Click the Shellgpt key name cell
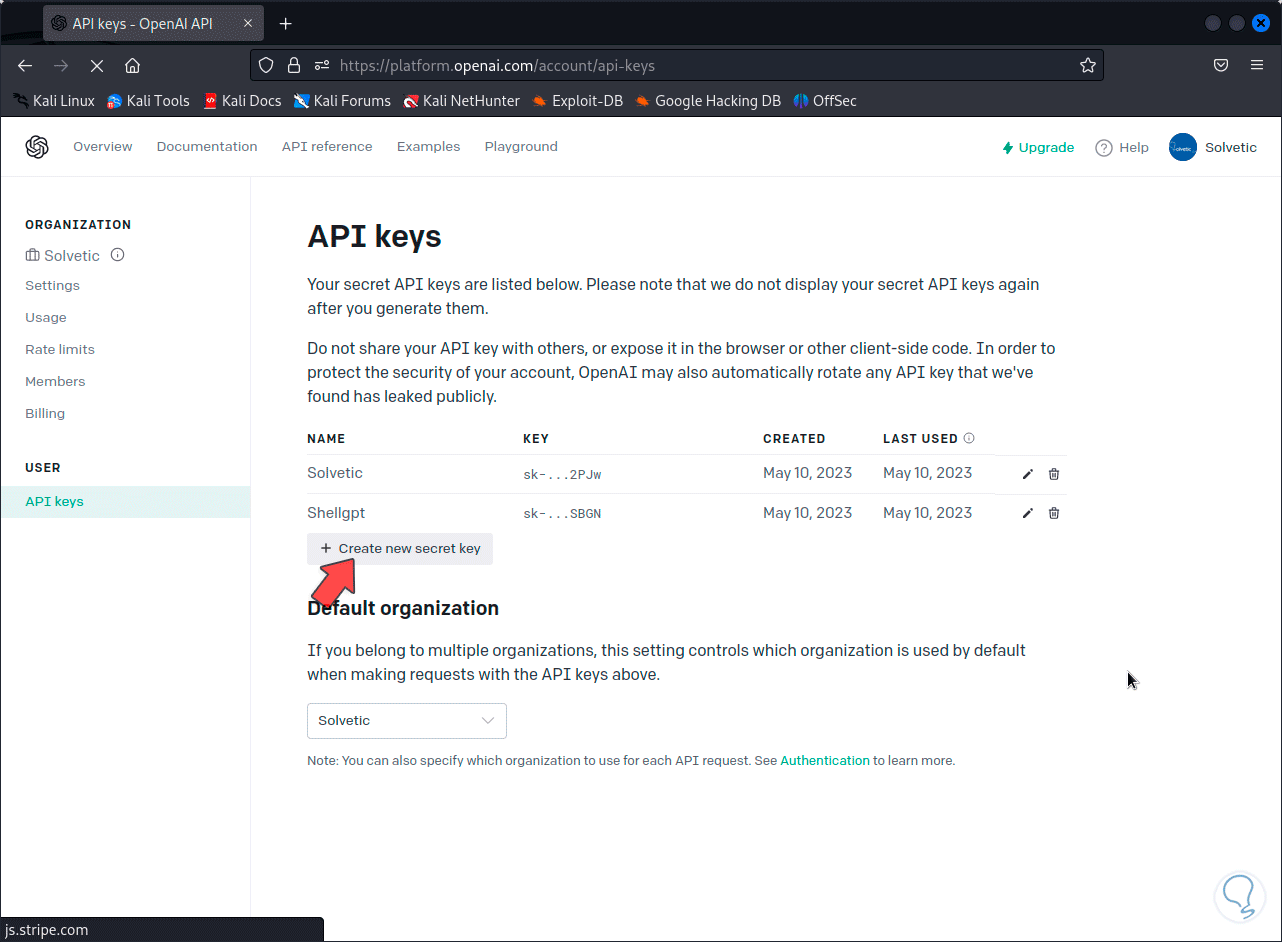 (336, 513)
